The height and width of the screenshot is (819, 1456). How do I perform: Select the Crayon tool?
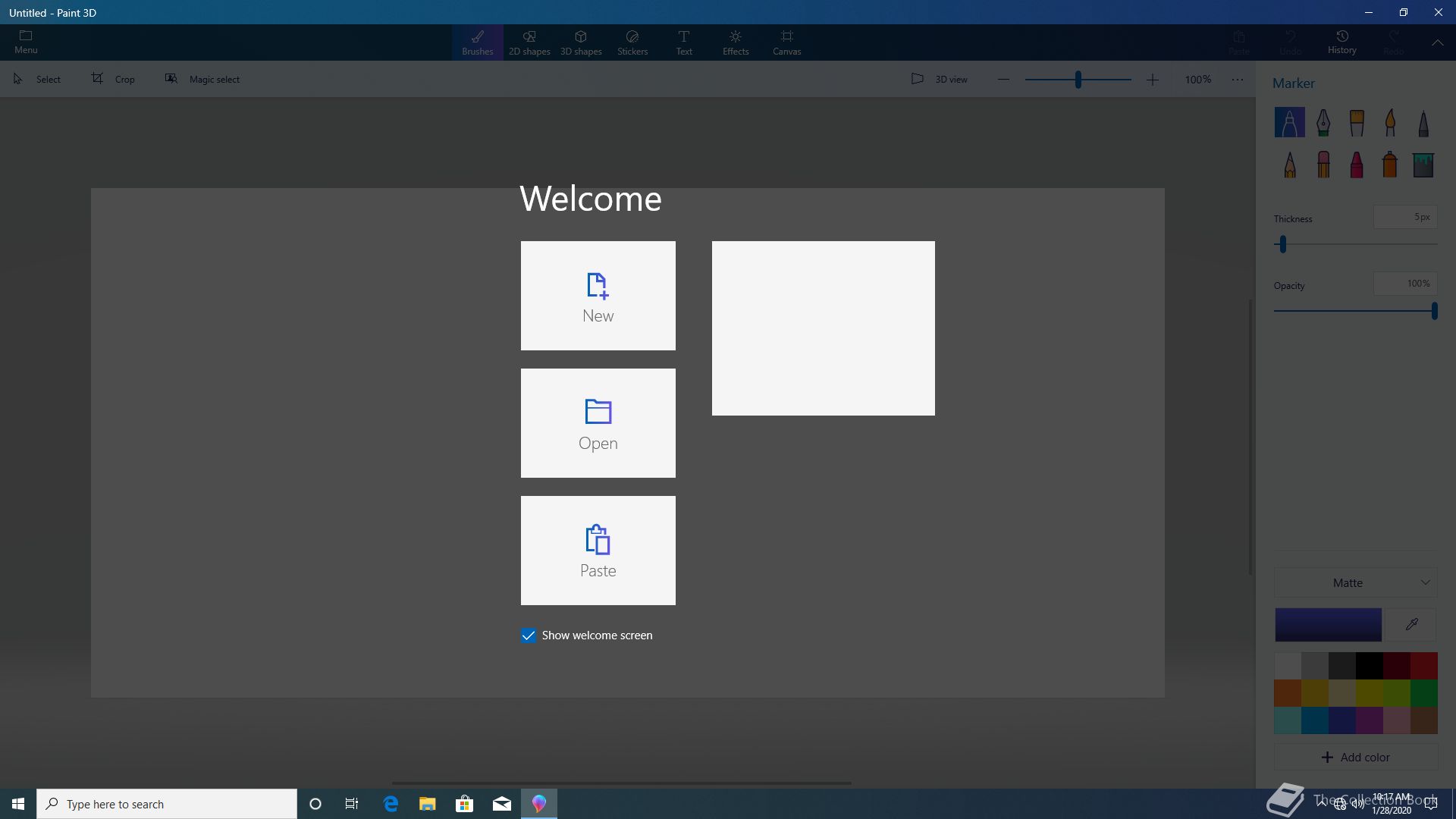(x=1357, y=165)
